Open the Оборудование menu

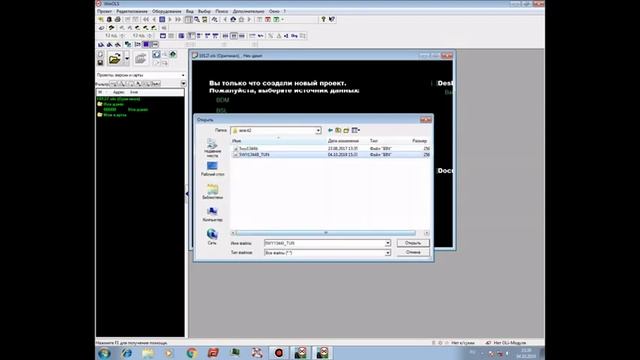167,11
